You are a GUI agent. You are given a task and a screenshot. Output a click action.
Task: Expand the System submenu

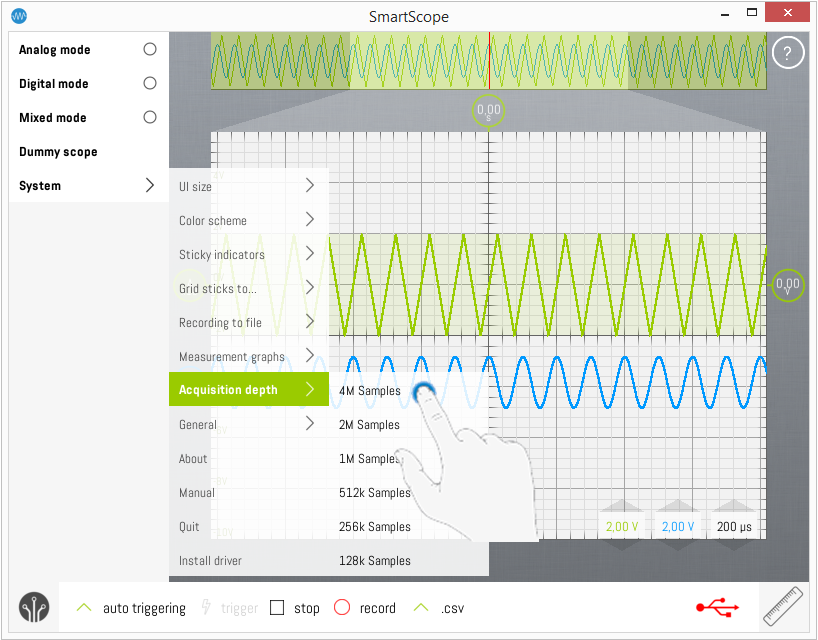tap(150, 185)
